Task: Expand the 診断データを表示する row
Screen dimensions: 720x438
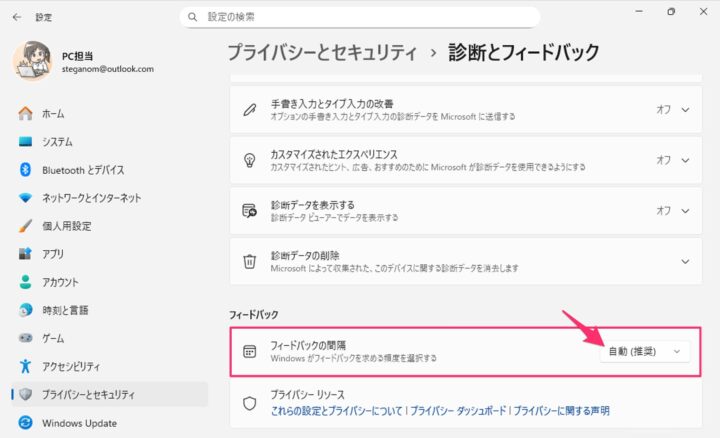Action: (x=685, y=211)
